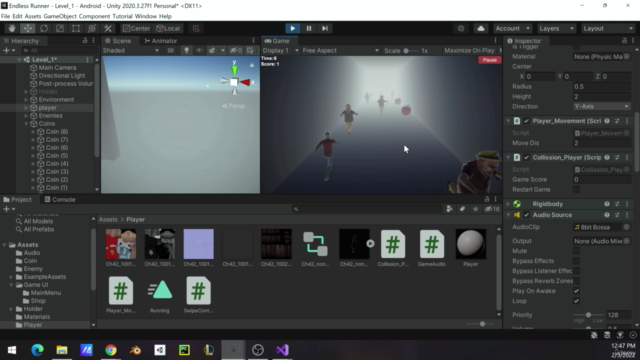
Task: Click the Step frame button
Action: pos(324,28)
